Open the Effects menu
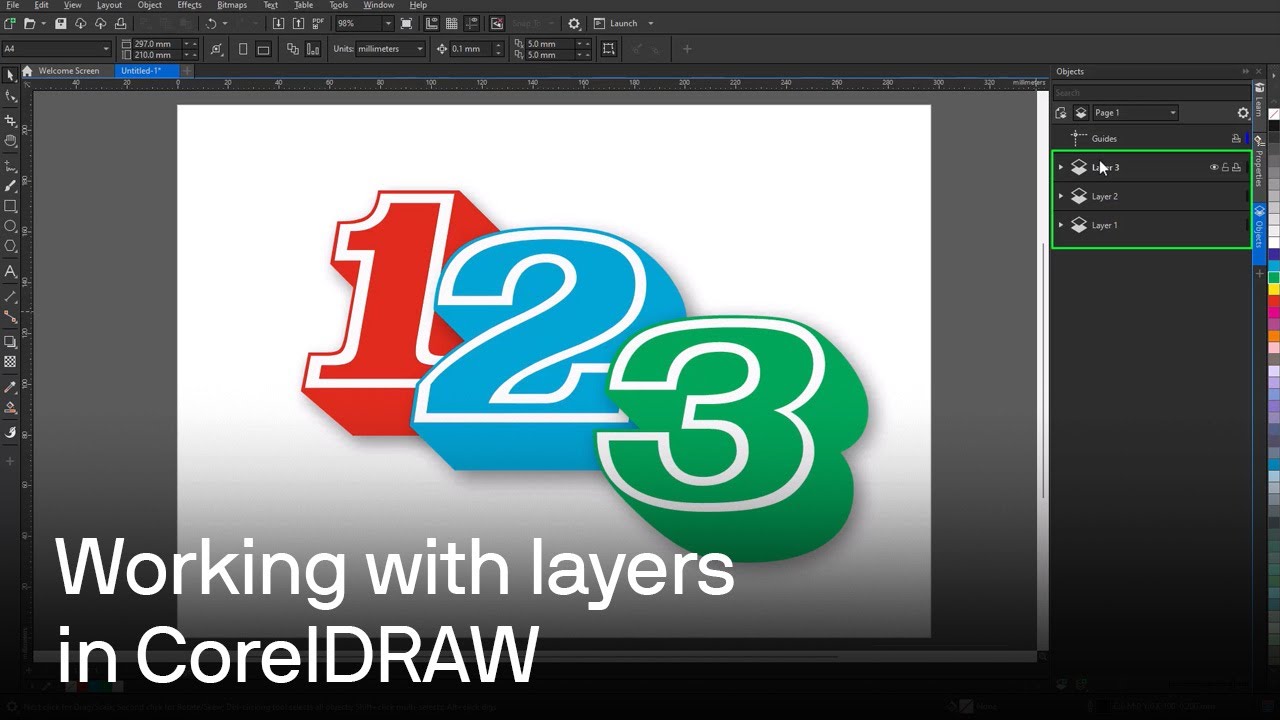Viewport: 1280px width, 720px height. click(189, 5)
